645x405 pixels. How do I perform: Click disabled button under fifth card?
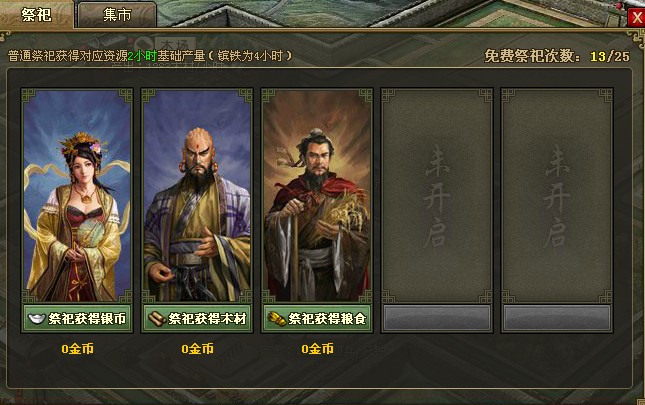tap(557, 318)
